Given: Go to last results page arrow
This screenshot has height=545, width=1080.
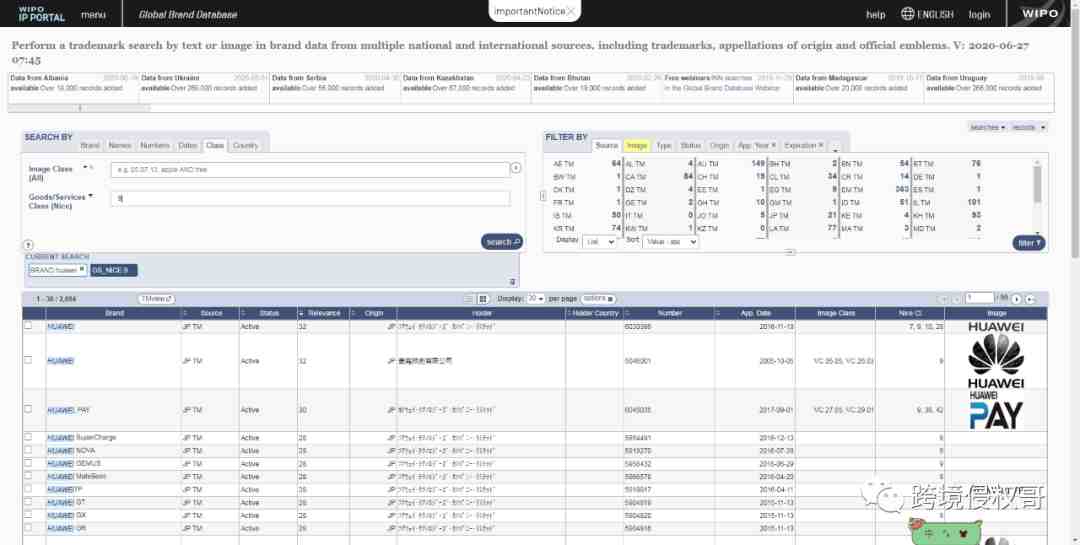Looking at the screenshot, I should tap(1030, 299).
